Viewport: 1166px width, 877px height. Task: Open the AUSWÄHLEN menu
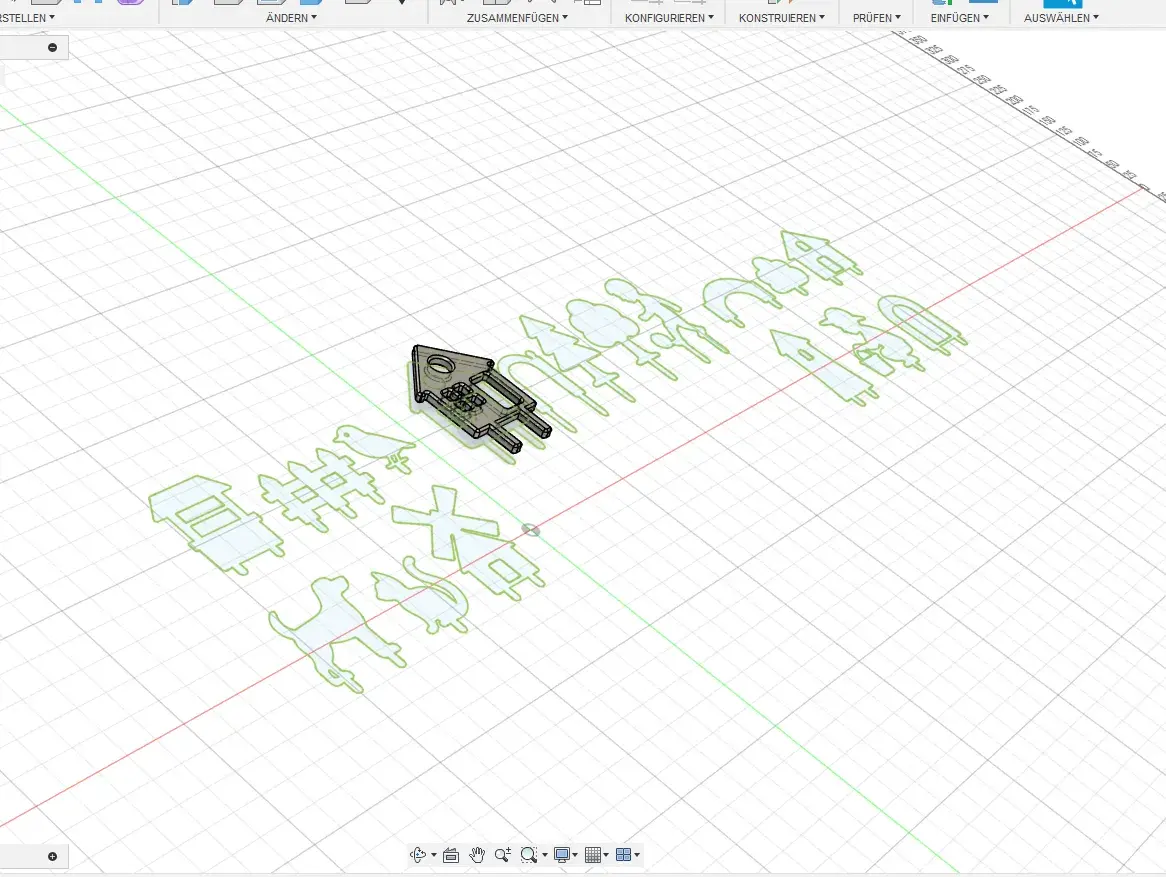1061,18
